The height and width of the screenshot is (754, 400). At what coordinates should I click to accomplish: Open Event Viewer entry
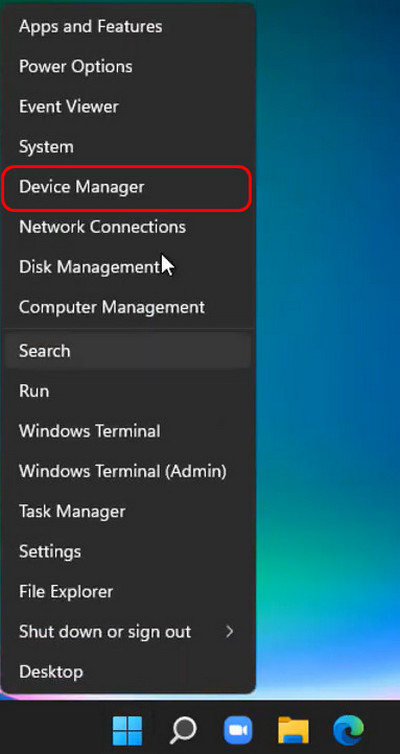(128, 107)
